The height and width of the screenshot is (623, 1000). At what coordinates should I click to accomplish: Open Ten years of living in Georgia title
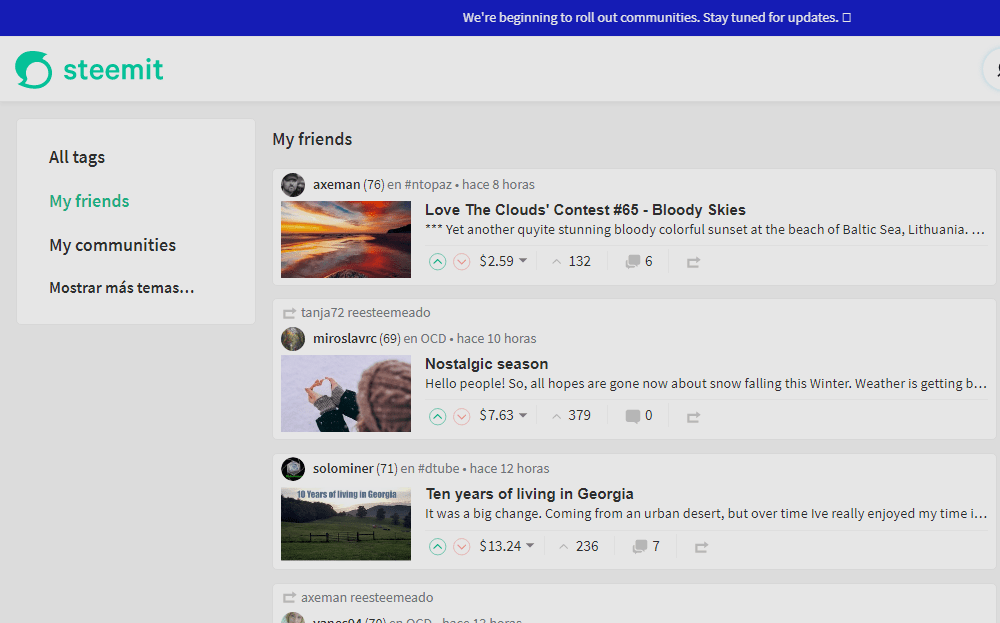tap(529, 494)
